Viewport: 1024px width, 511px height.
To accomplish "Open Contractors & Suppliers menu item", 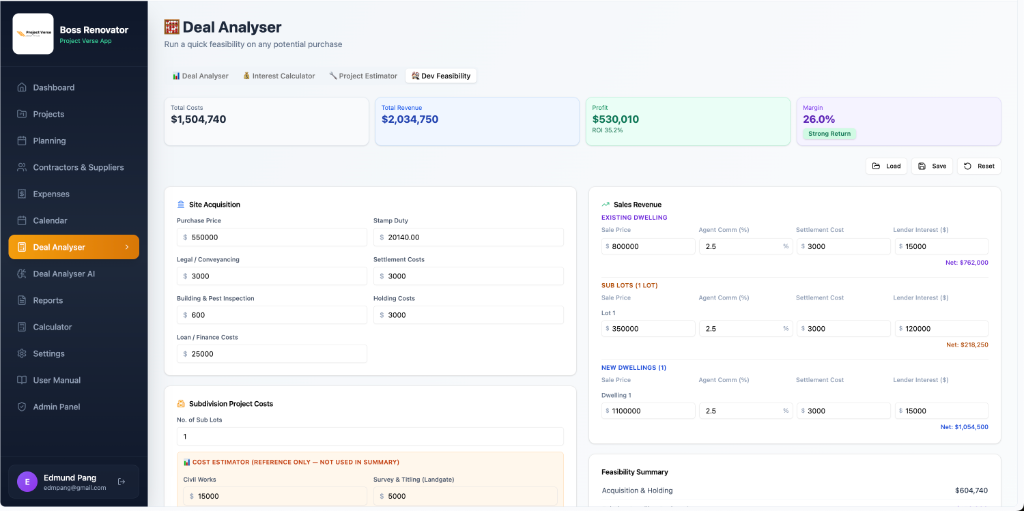I will tap(74, 167).
